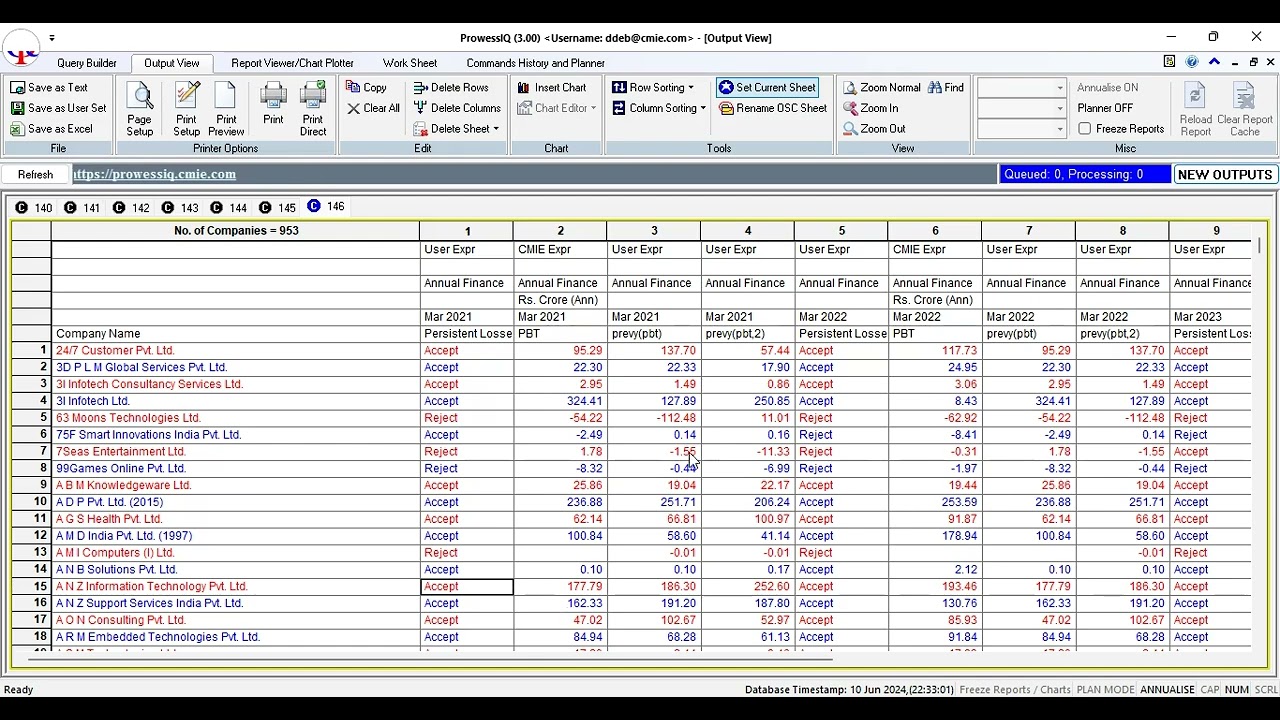
Task: Click ANNUALISE in status bar
Action: click(x=1167, y=690)
